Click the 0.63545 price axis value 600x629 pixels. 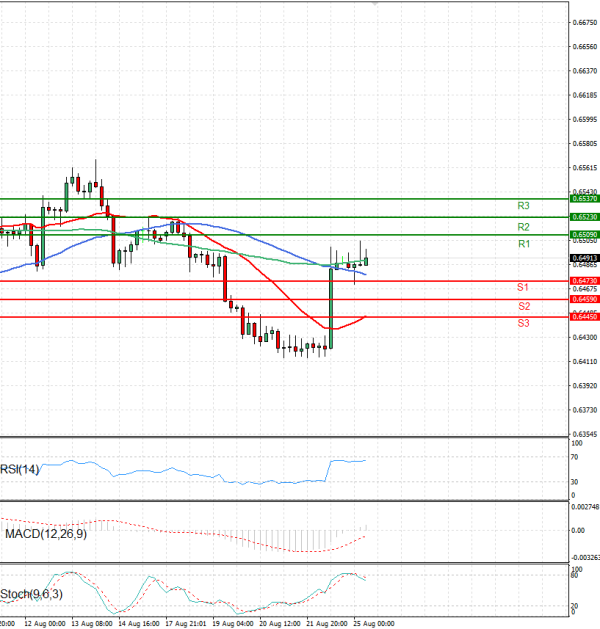click(585, 434)
